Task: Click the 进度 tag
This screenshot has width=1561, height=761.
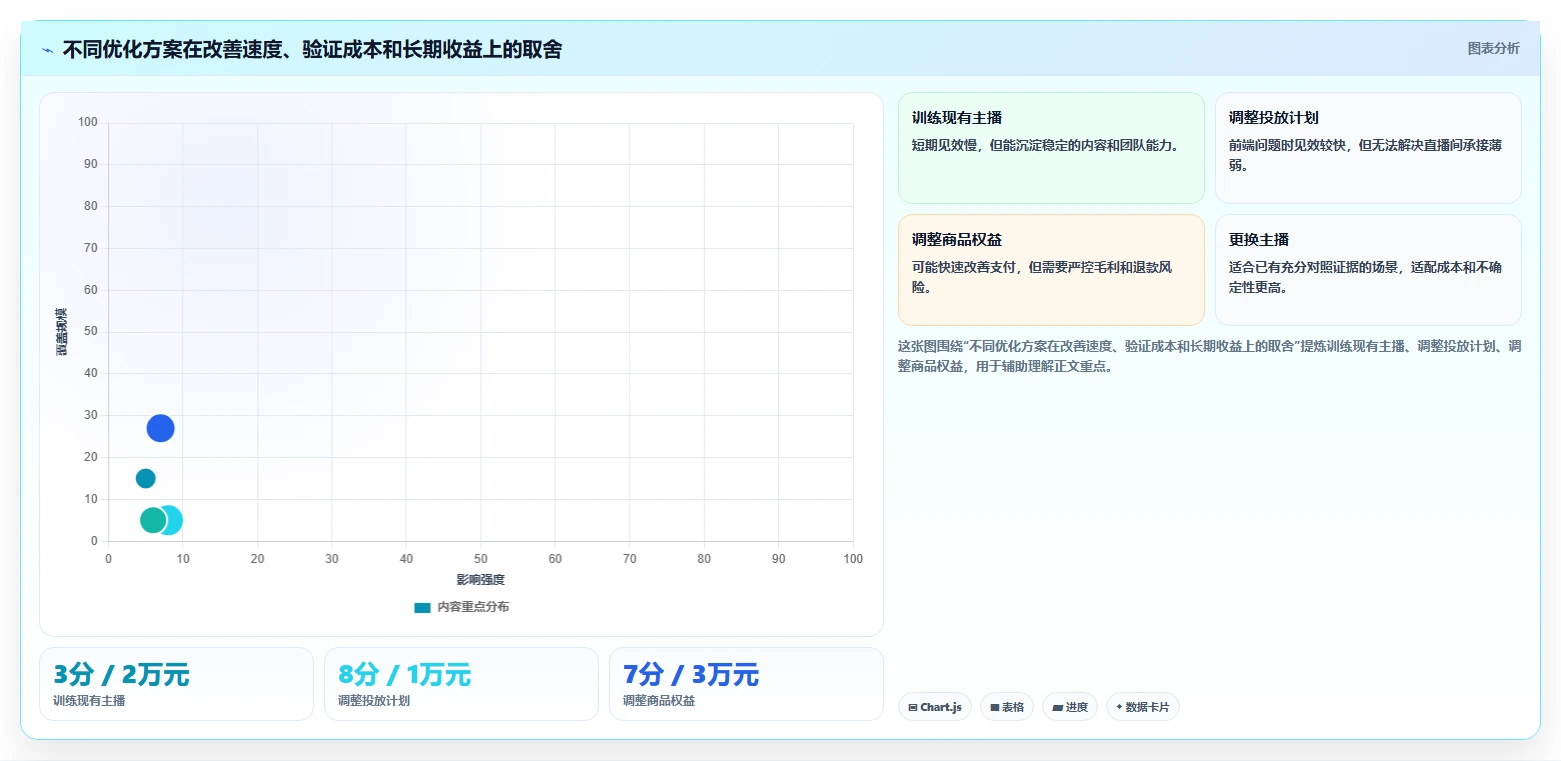Action: (1070, 707)
